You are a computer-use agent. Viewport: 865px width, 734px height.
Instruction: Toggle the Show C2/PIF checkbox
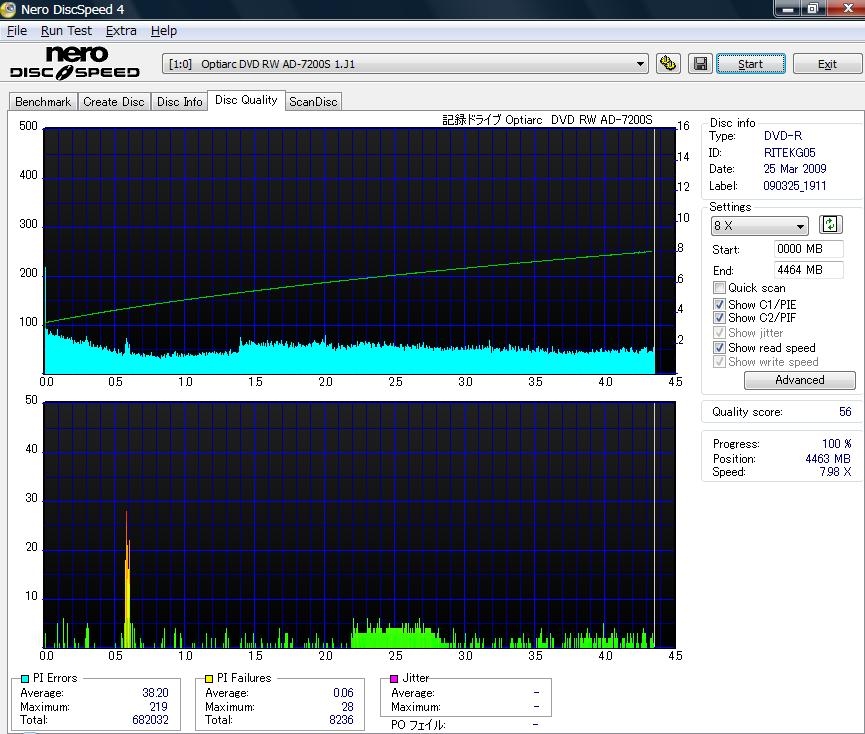tap(719, 318)
